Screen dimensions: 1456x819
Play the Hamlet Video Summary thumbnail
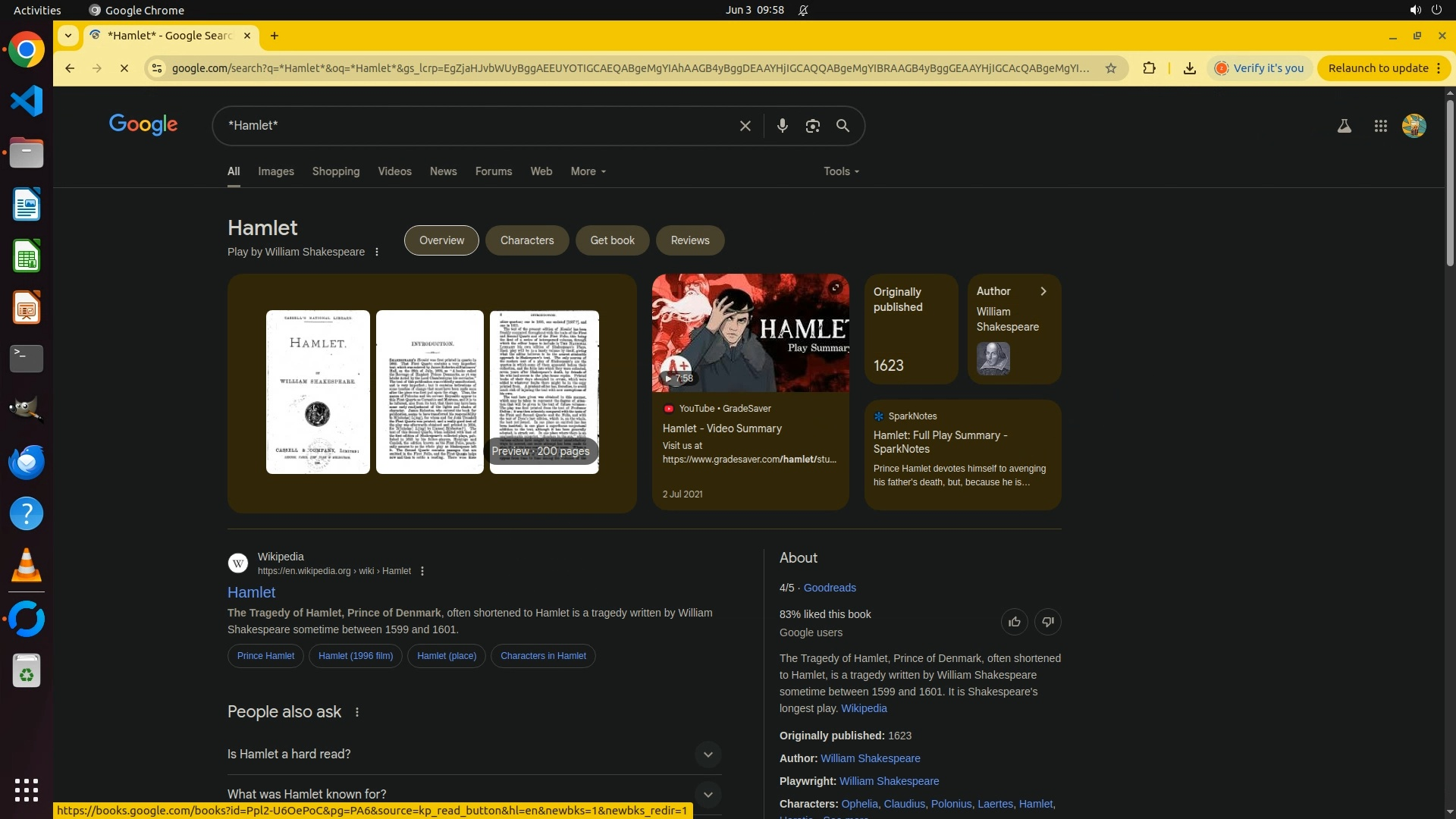point(750,333)
